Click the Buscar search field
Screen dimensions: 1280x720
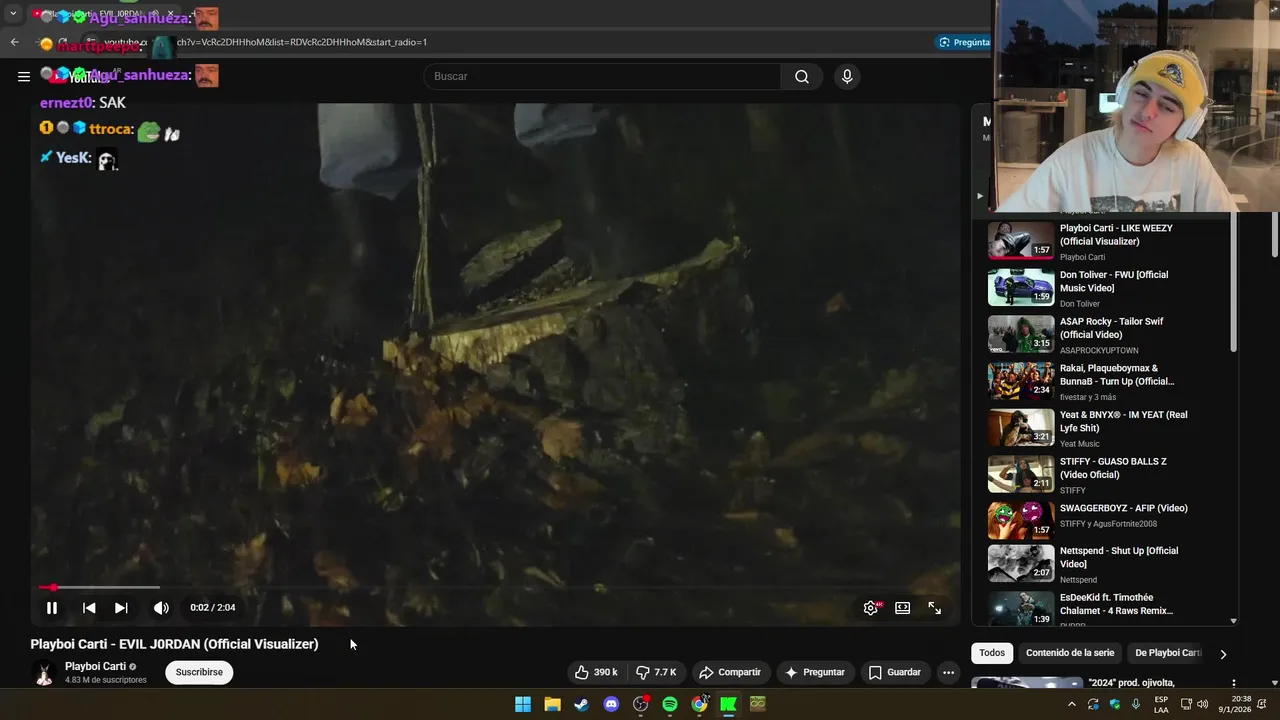coord(603,76)
